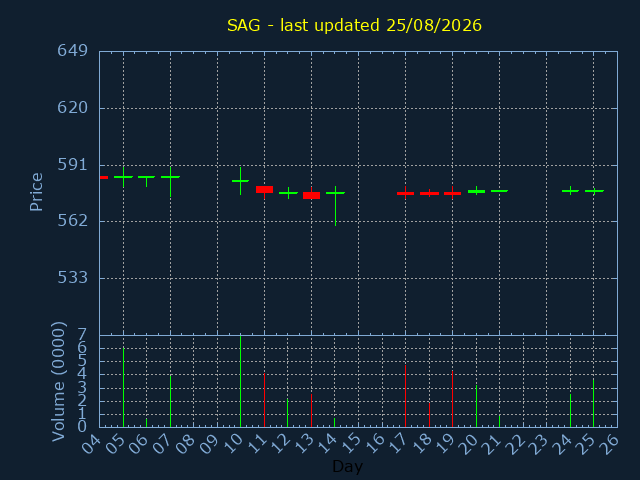This screenshot has width=640, height=480.
Task: Select the red candlestick on day 11
Action: pyautogui.click(x=264, y=189)
